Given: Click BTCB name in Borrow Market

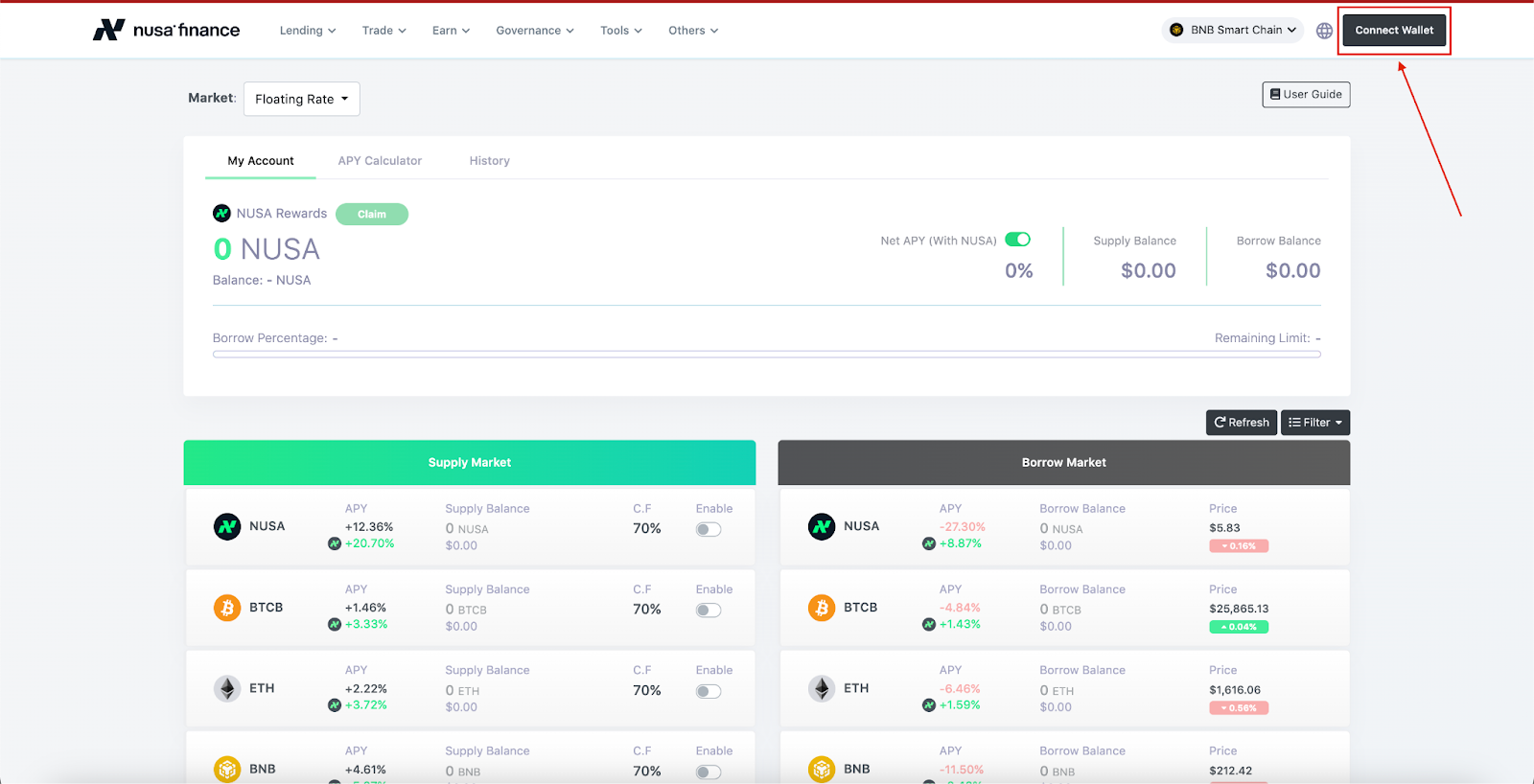Looking at the screenshot, I should pyautogui.click(x=861, y=608).
